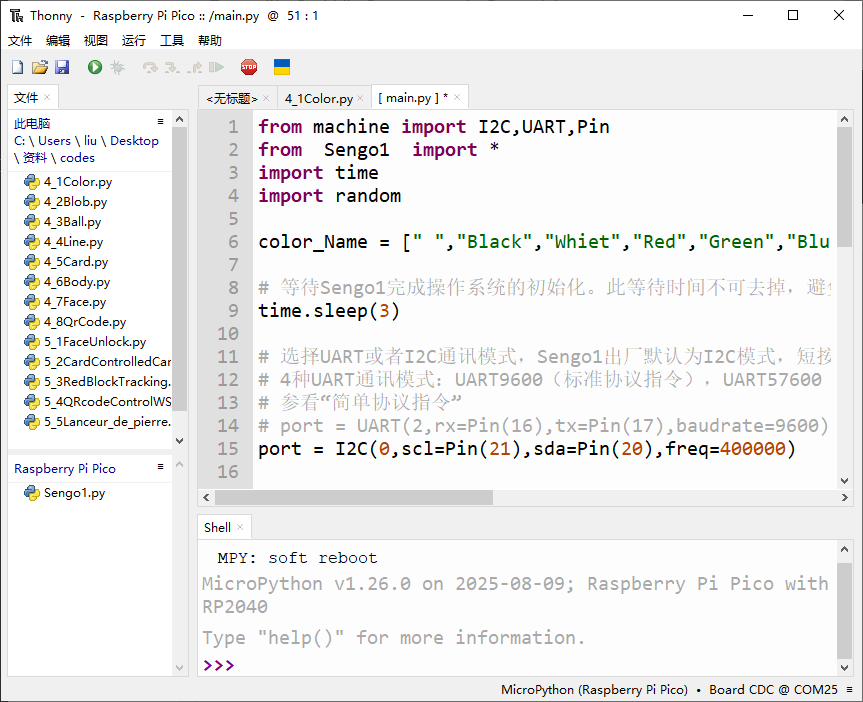
Task: Open Raspberry Pi Pico files hamburger menu
Action: (160, 466)
